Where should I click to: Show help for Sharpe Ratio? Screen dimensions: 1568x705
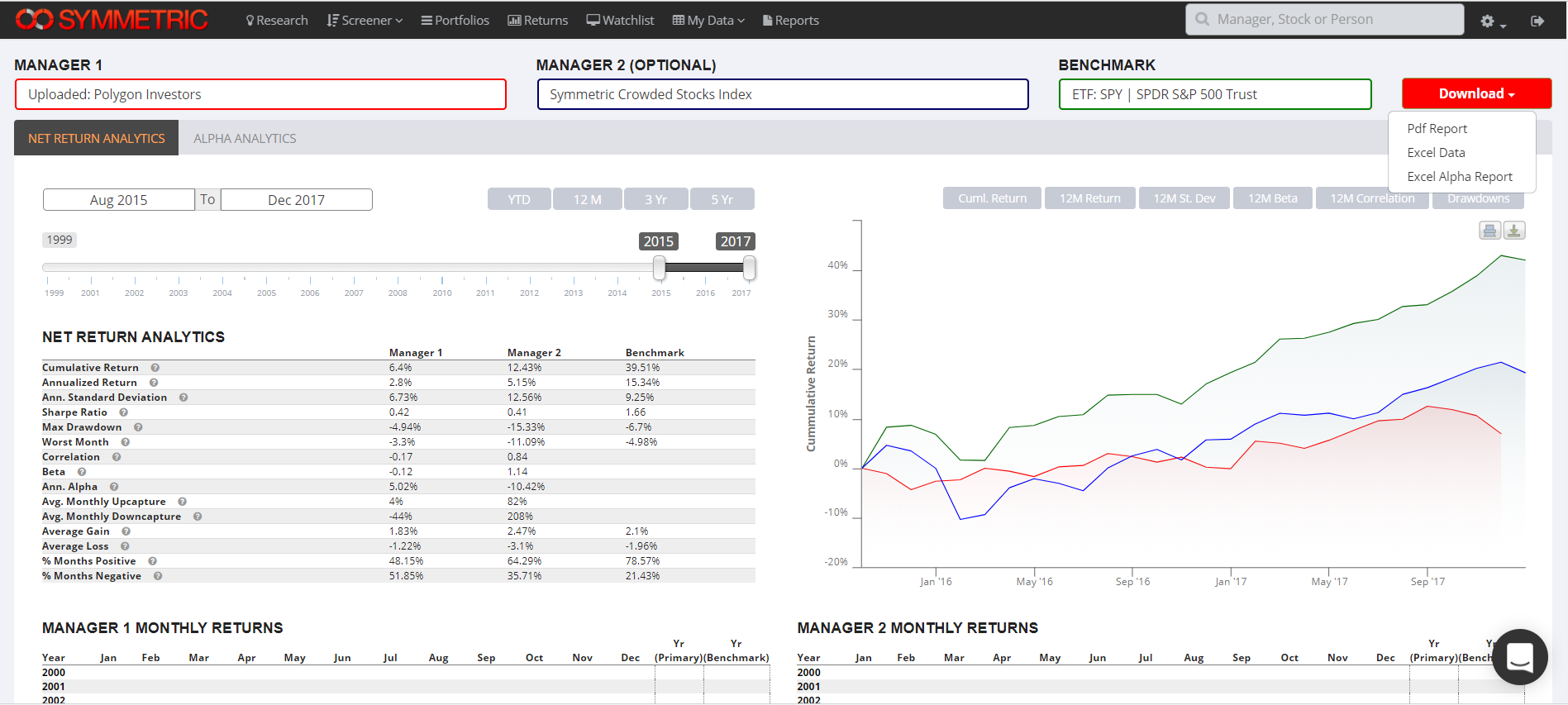click(x=123, y=412)
